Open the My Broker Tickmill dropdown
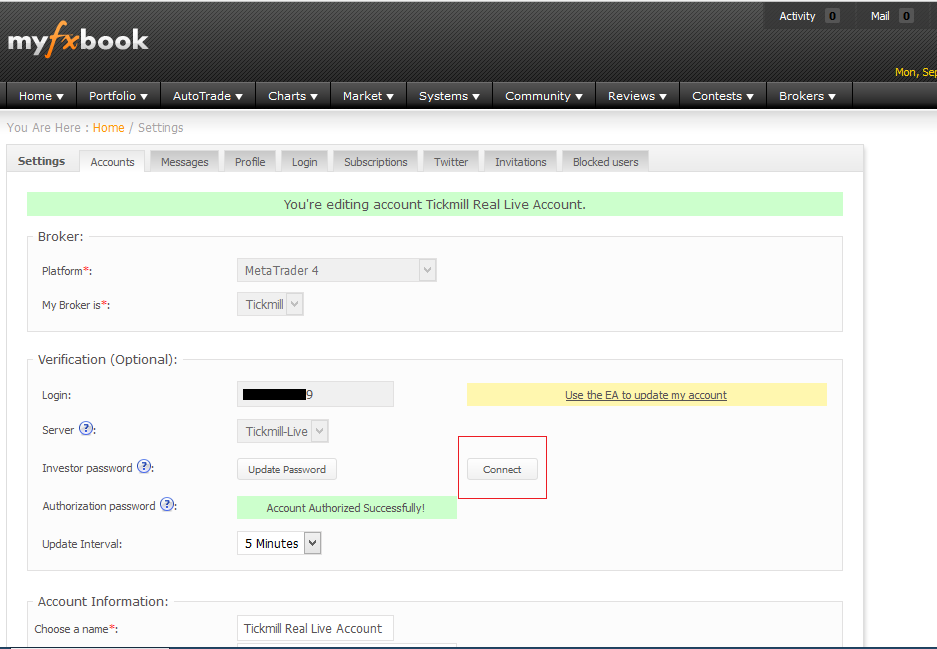The image size is (937, 649). point(270,304)
